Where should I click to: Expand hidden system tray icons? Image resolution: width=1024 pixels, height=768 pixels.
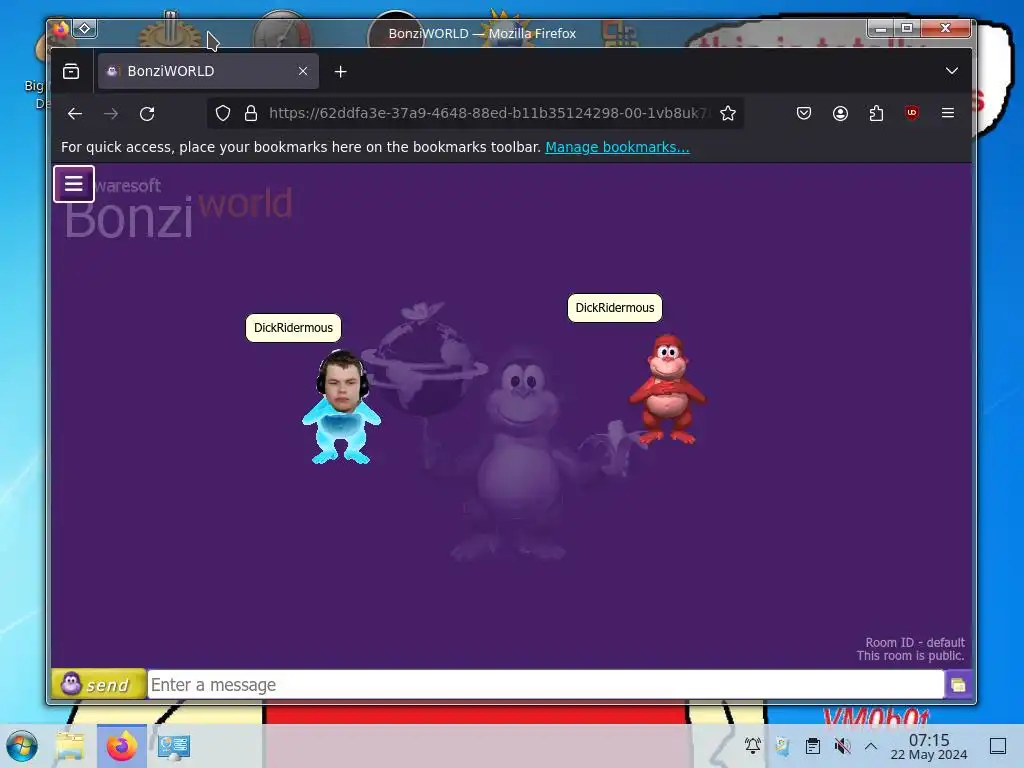[871, 746]
